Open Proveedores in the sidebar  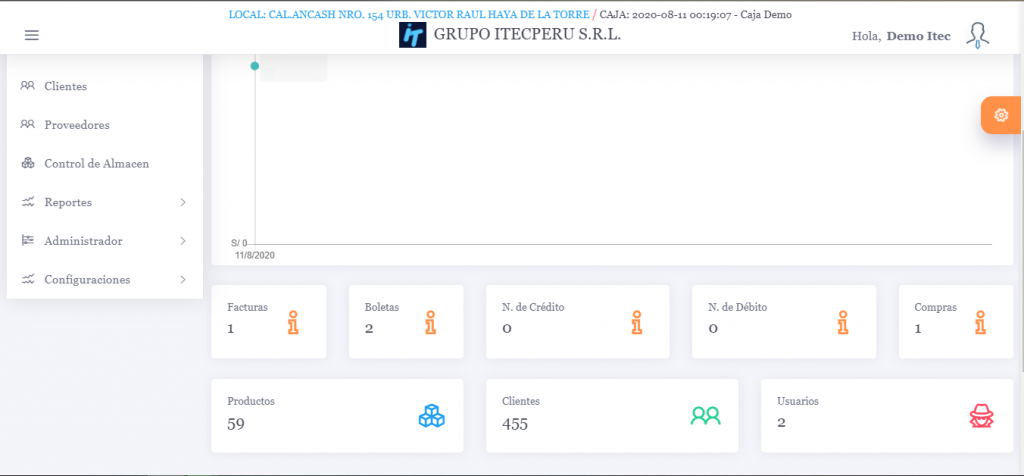coord(76,125)
